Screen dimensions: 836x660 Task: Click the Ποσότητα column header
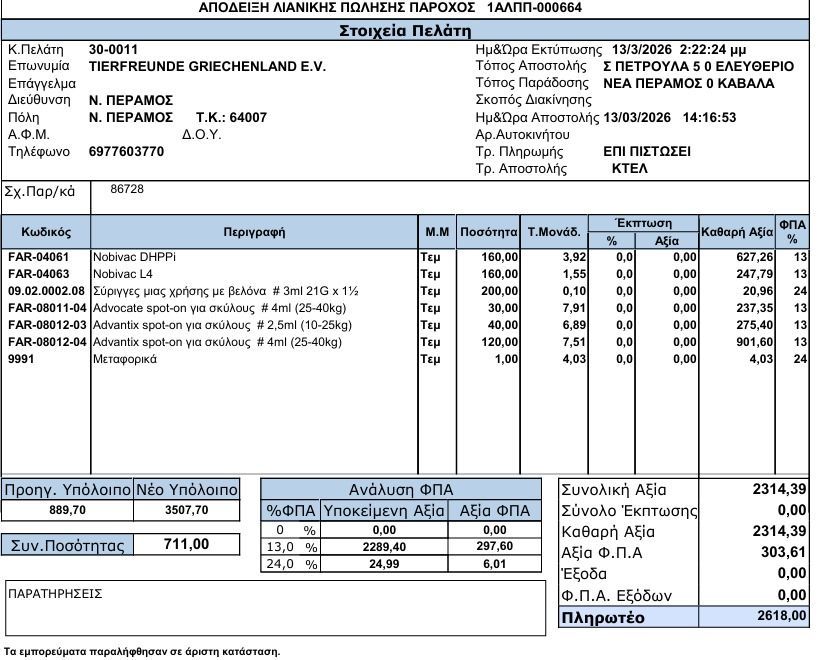pyautogui.click(x=488, y=232)
